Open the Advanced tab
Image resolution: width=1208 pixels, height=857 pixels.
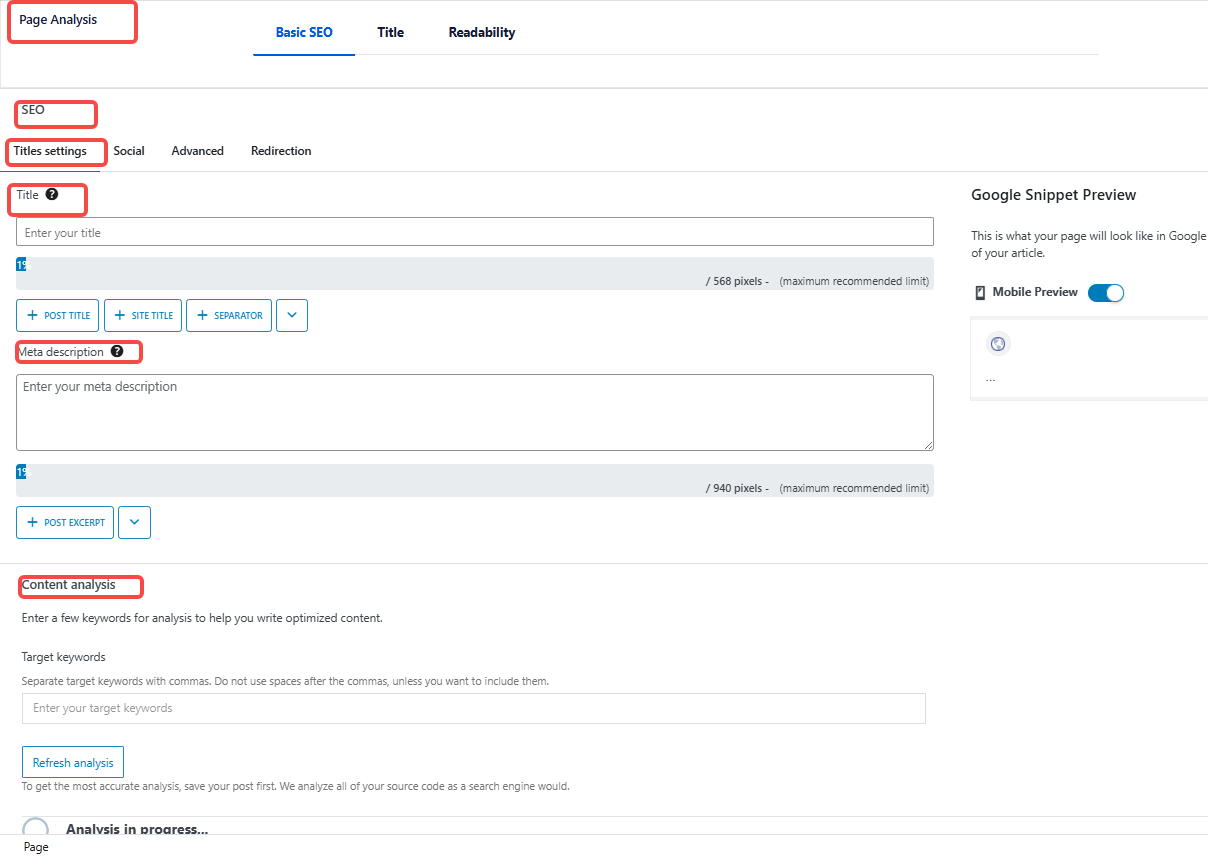click(x=197, y=151)
